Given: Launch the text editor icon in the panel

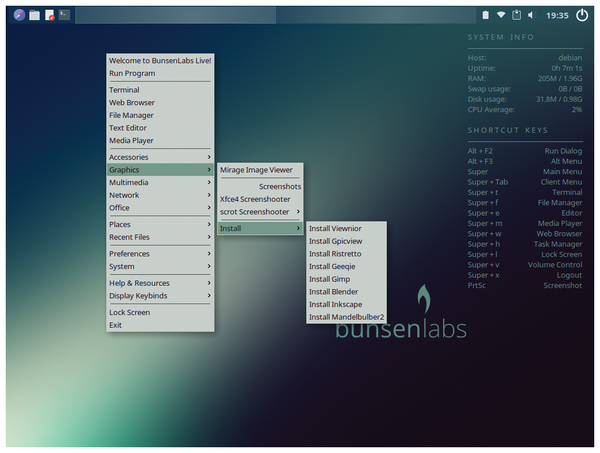Looking at the screenshot, I should (49, 15).
